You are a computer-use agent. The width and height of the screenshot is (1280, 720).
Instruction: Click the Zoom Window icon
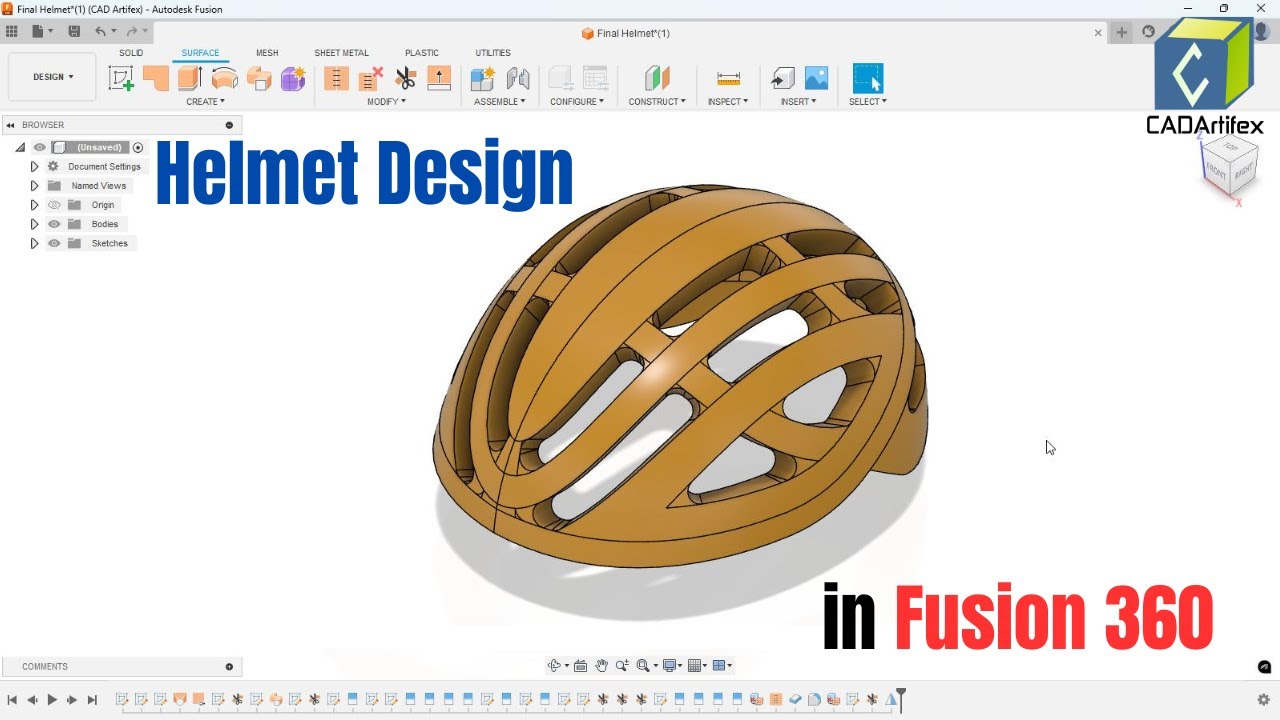click(642, 666)
